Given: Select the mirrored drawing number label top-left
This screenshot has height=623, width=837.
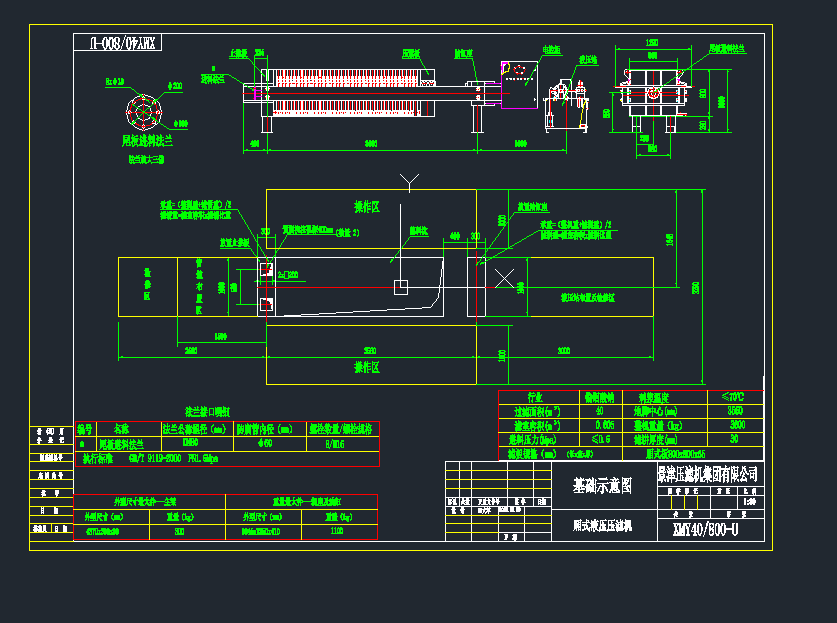Looking at the screenshot, I should pyautogui.click(x=118, y=43).
